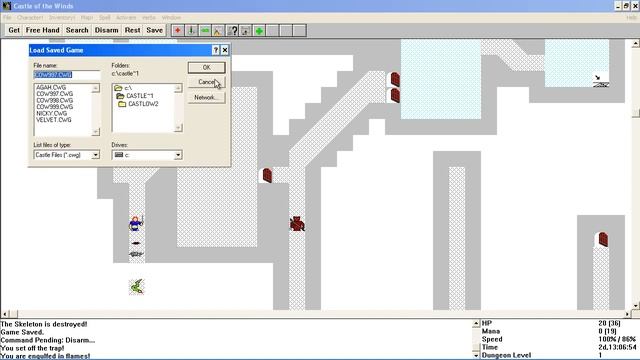
Task: Select NICKY.CWG in the file list
Action: pyautogui.click(x=51, y=113)
